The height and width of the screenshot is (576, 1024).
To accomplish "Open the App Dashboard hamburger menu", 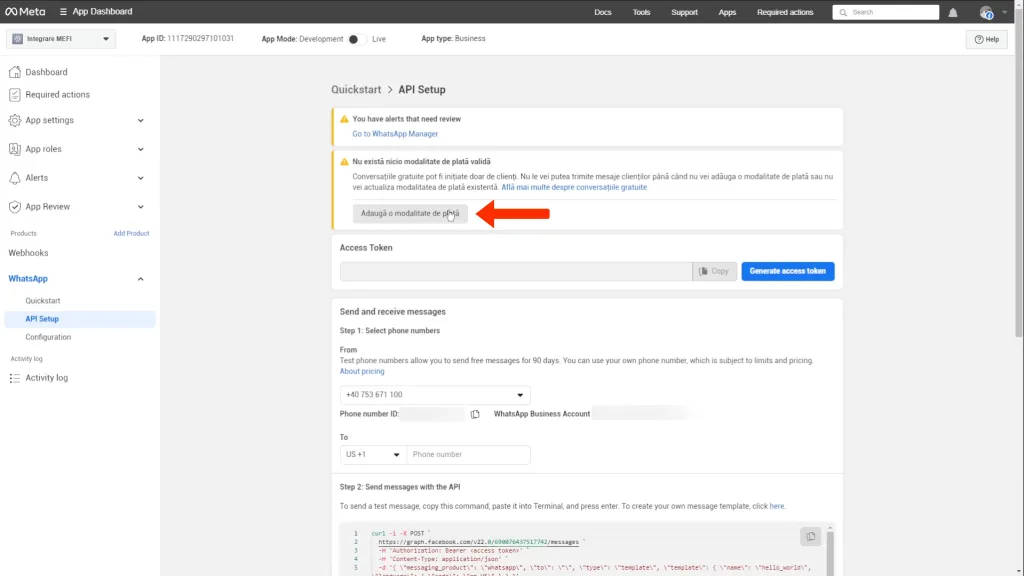I will (x=63, y=12).
